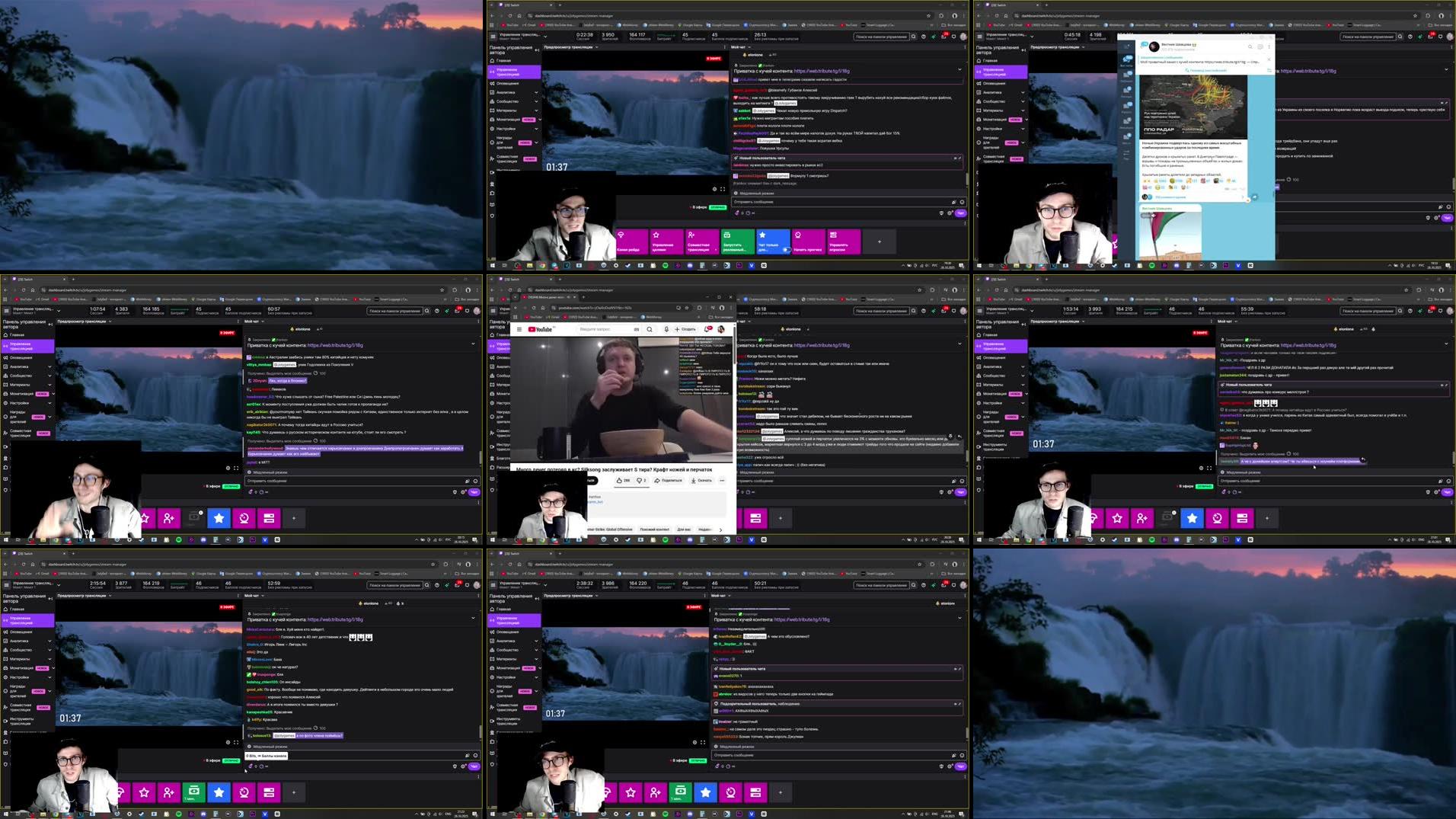Click the green bitrate health bar
The width and height of the screenshot is (1456, 819).
[x=666, y=36]
